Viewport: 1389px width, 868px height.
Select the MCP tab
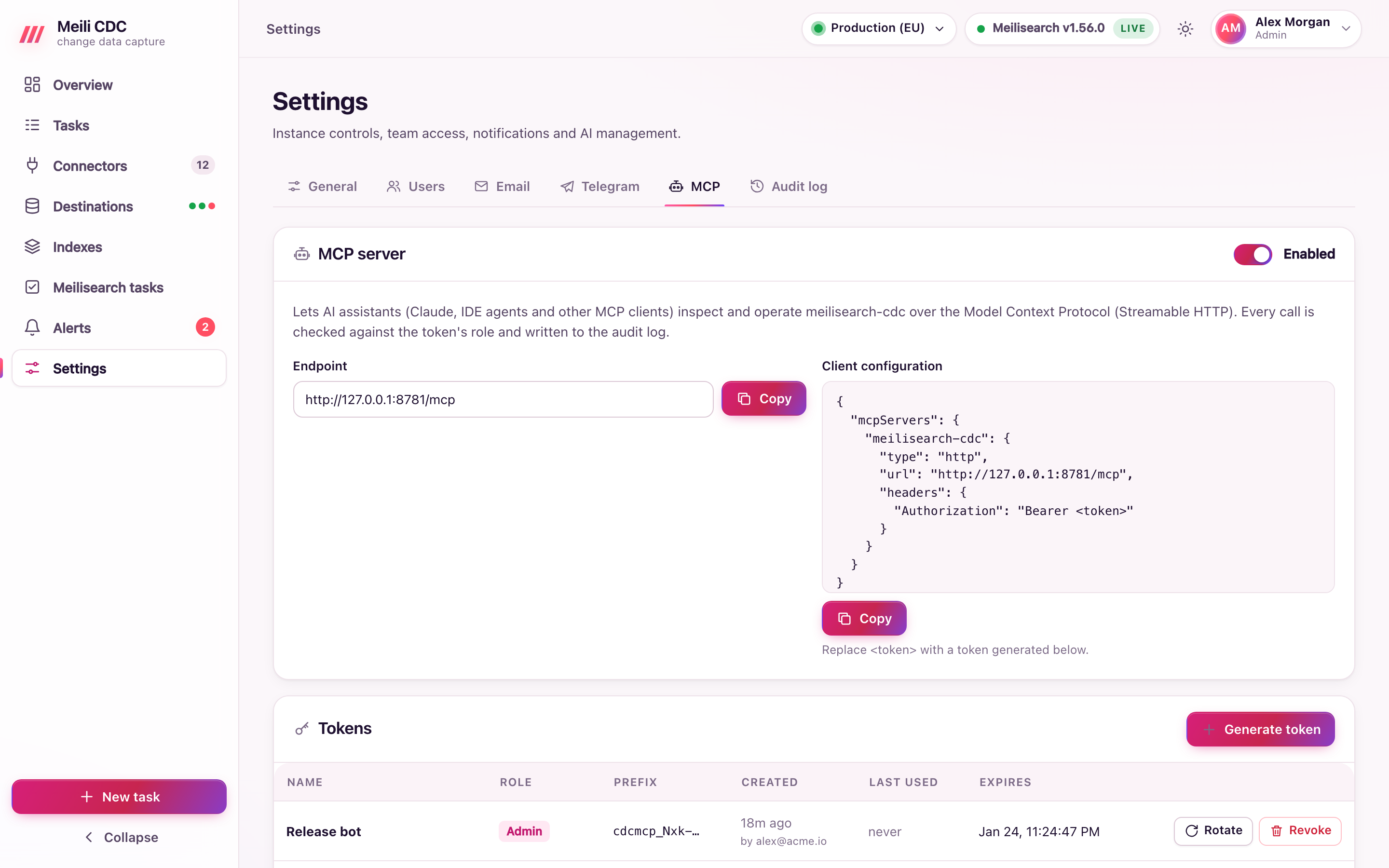(x=694, y=187)
